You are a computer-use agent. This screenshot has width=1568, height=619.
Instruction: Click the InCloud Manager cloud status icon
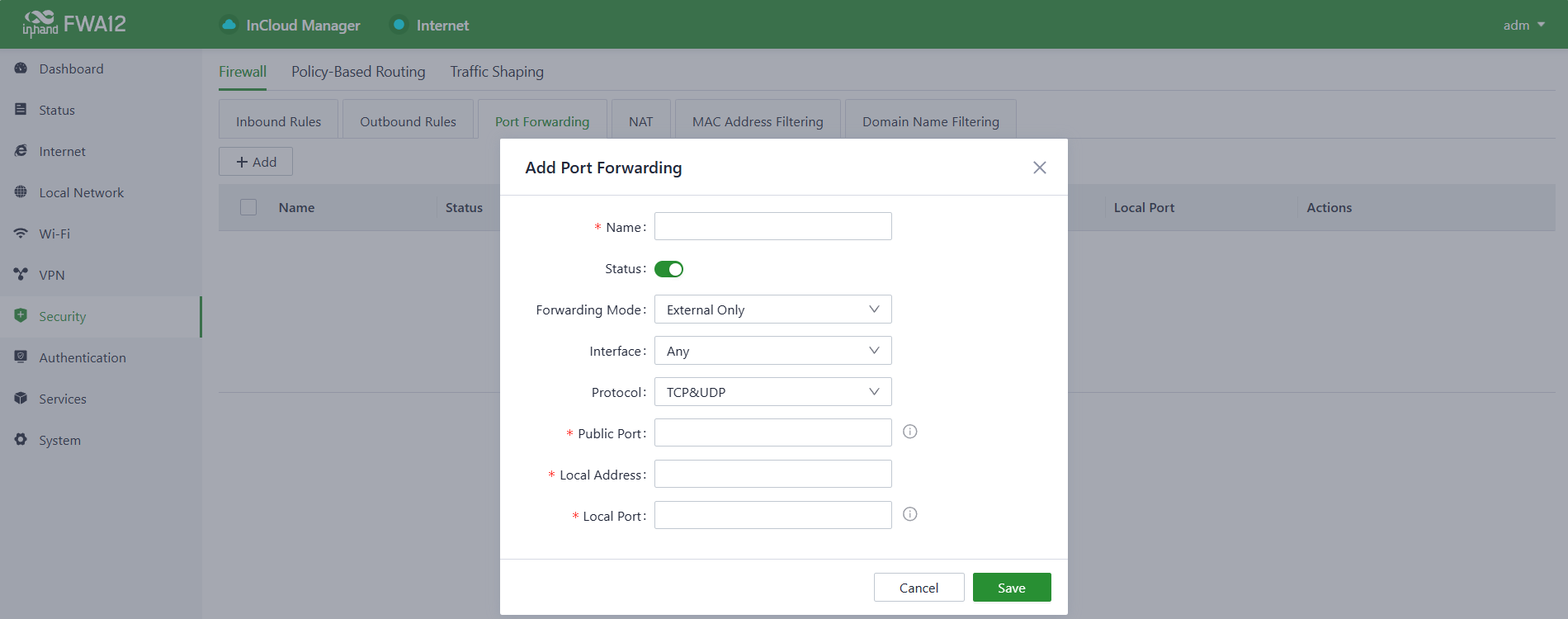(x=229, y=25)
